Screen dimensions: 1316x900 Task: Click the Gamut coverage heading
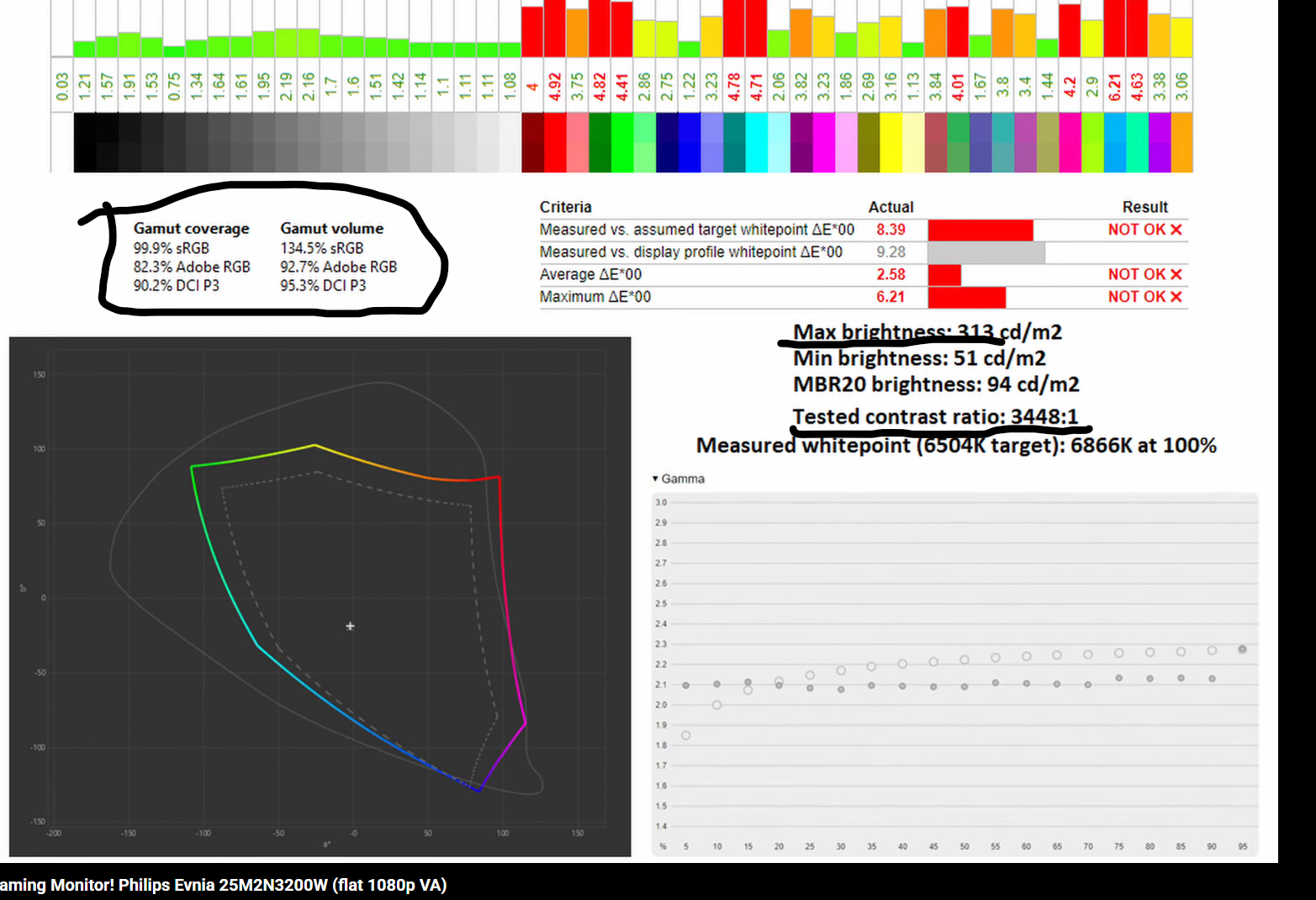pyautogui.click(x=192, y=228)
